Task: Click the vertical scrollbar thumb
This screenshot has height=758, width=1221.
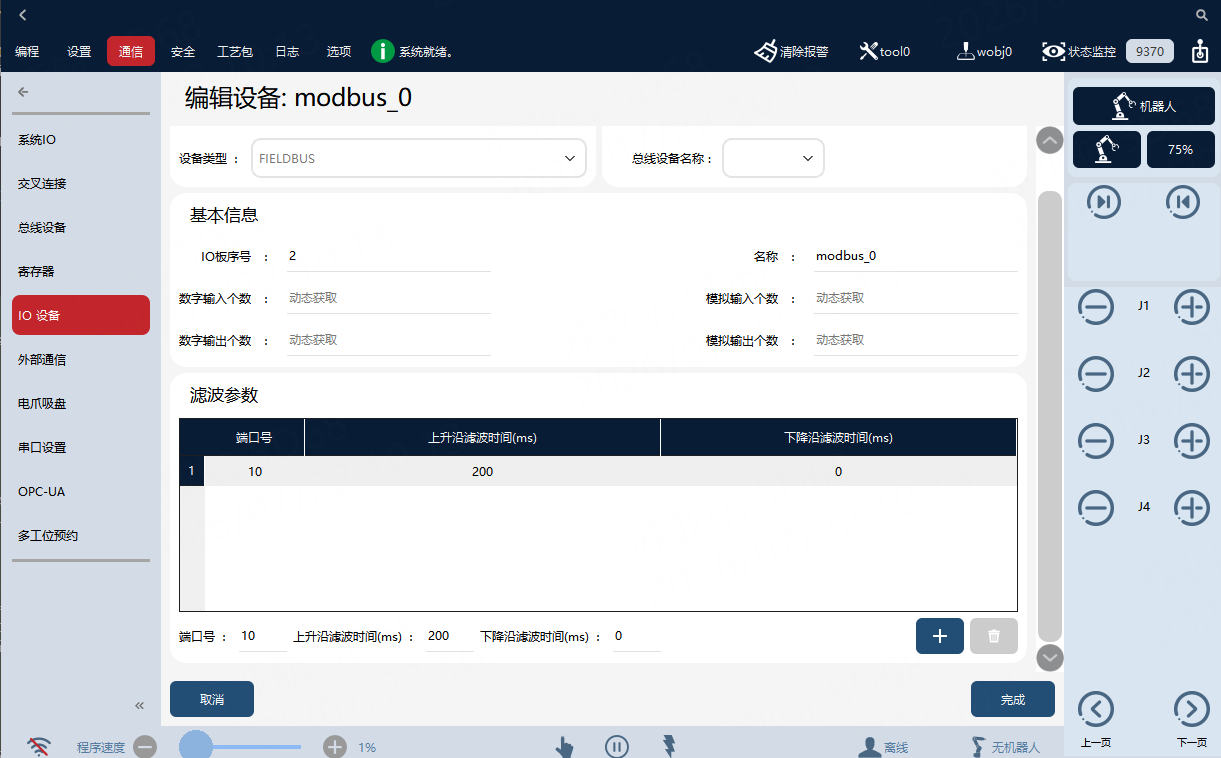Action: pyautogui.click(x=1050, y=414)
